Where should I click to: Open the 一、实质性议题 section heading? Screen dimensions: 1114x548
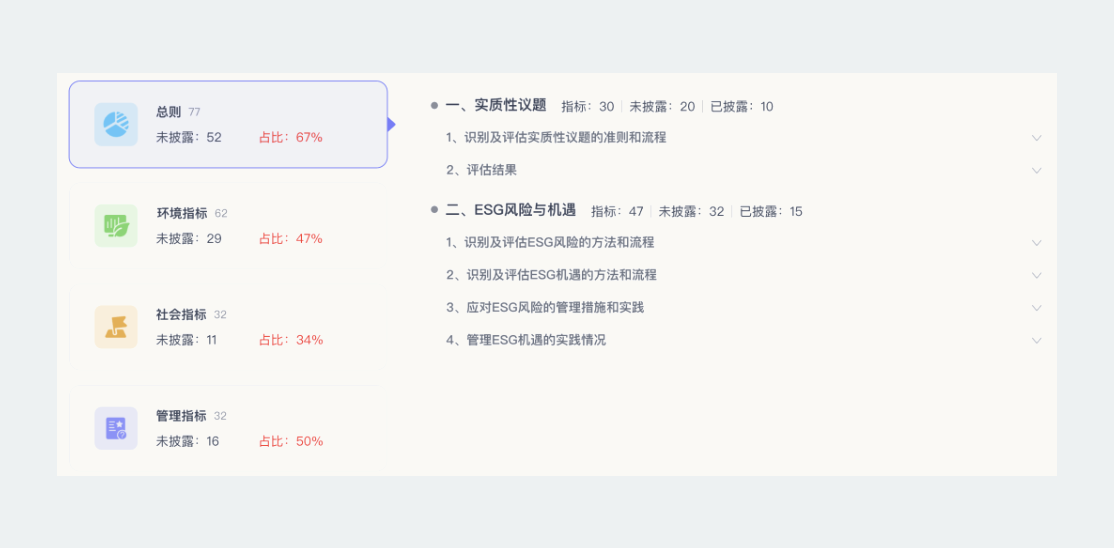(496, 105)
